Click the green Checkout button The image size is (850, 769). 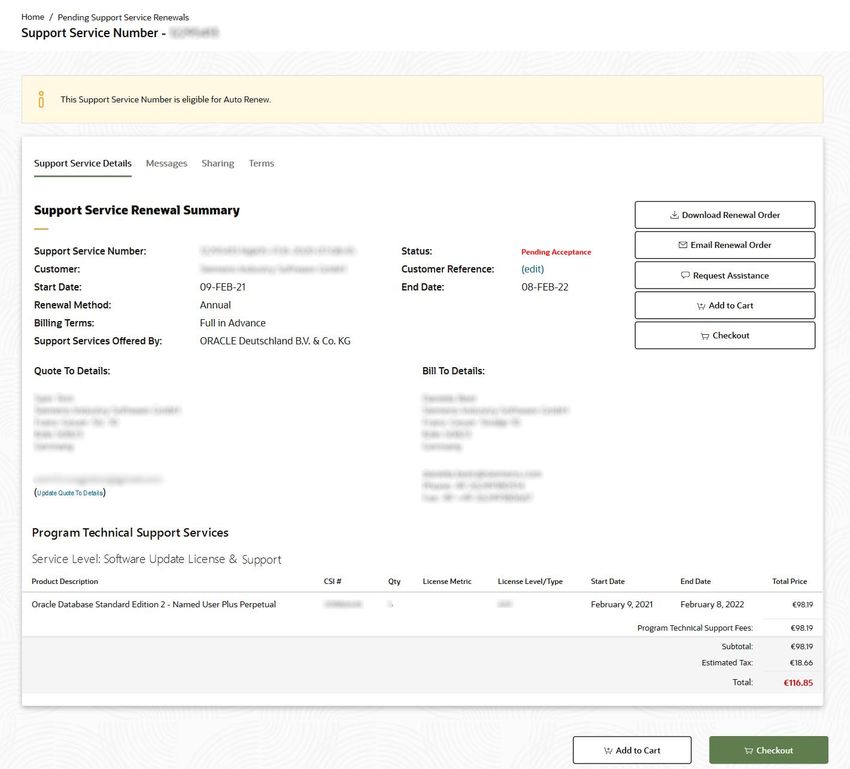point(769,750)
